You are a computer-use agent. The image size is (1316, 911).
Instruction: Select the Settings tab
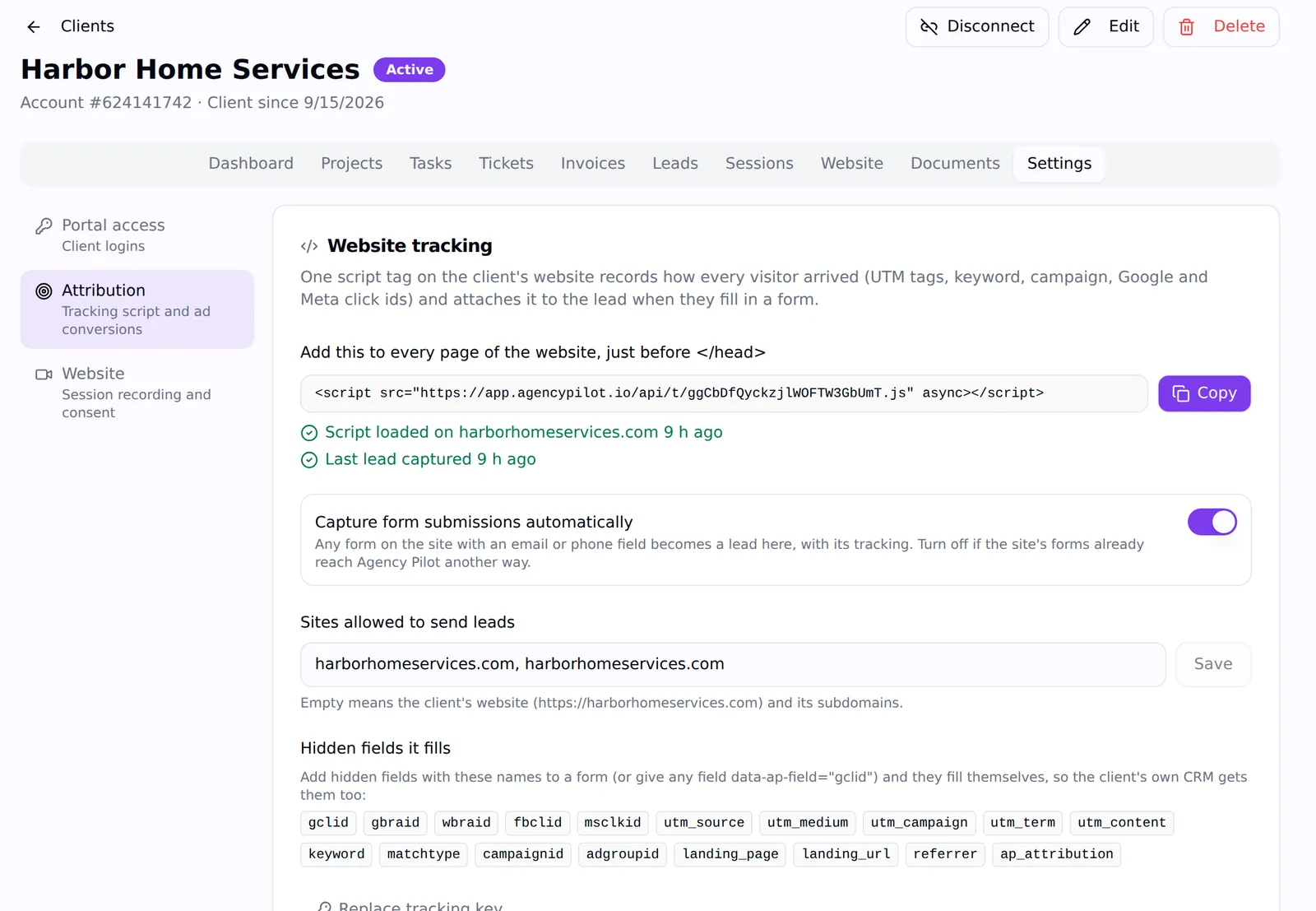[x=1059, y=164]
